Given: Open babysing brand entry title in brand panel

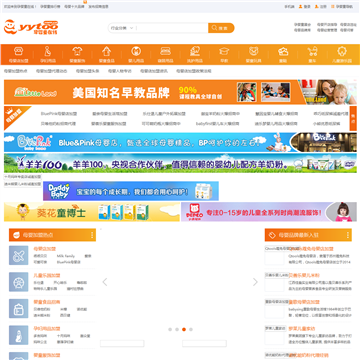Looking at the screenshot, I should tap(304, 302).
